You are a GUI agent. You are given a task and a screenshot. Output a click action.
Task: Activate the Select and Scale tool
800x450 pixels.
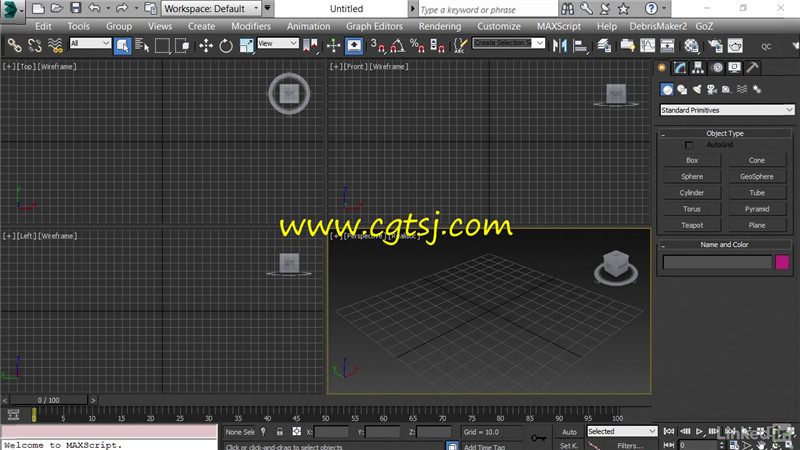point(246,46)
